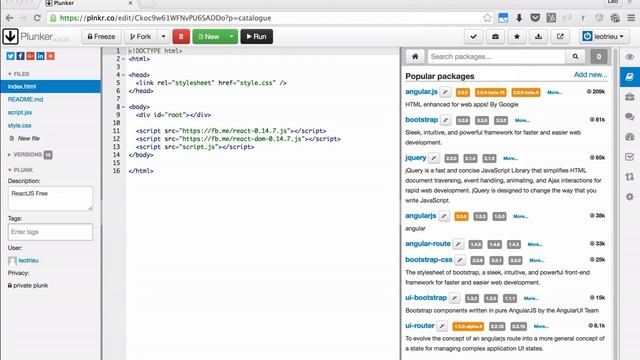Image resolution: width=640 pixels, height=360 pixels.
Task: Click the package search magnifier button
Action: pos(576,56)
